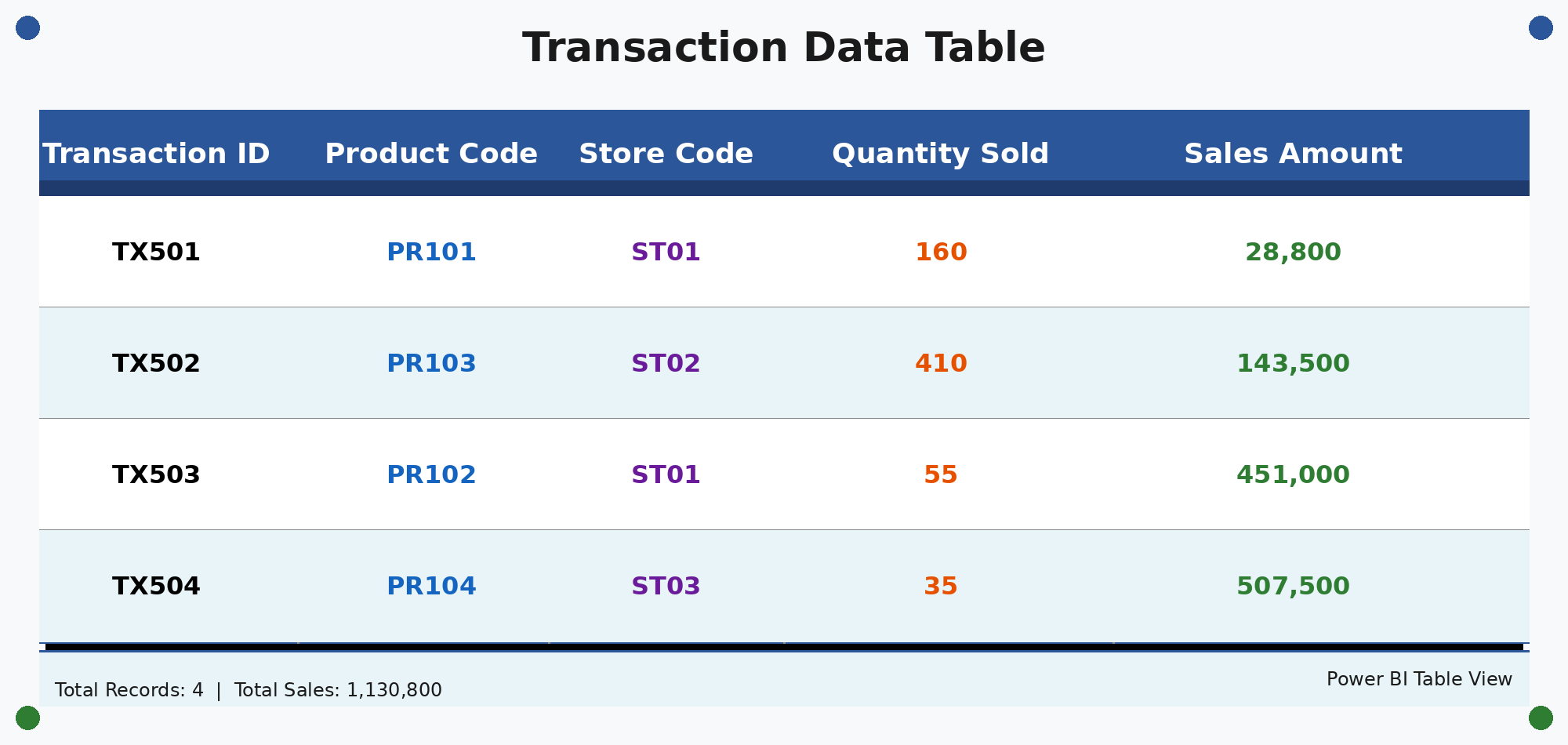Click the Store Code column header
The height and width of the screenshot is (745, 1568).
[666, 154]
